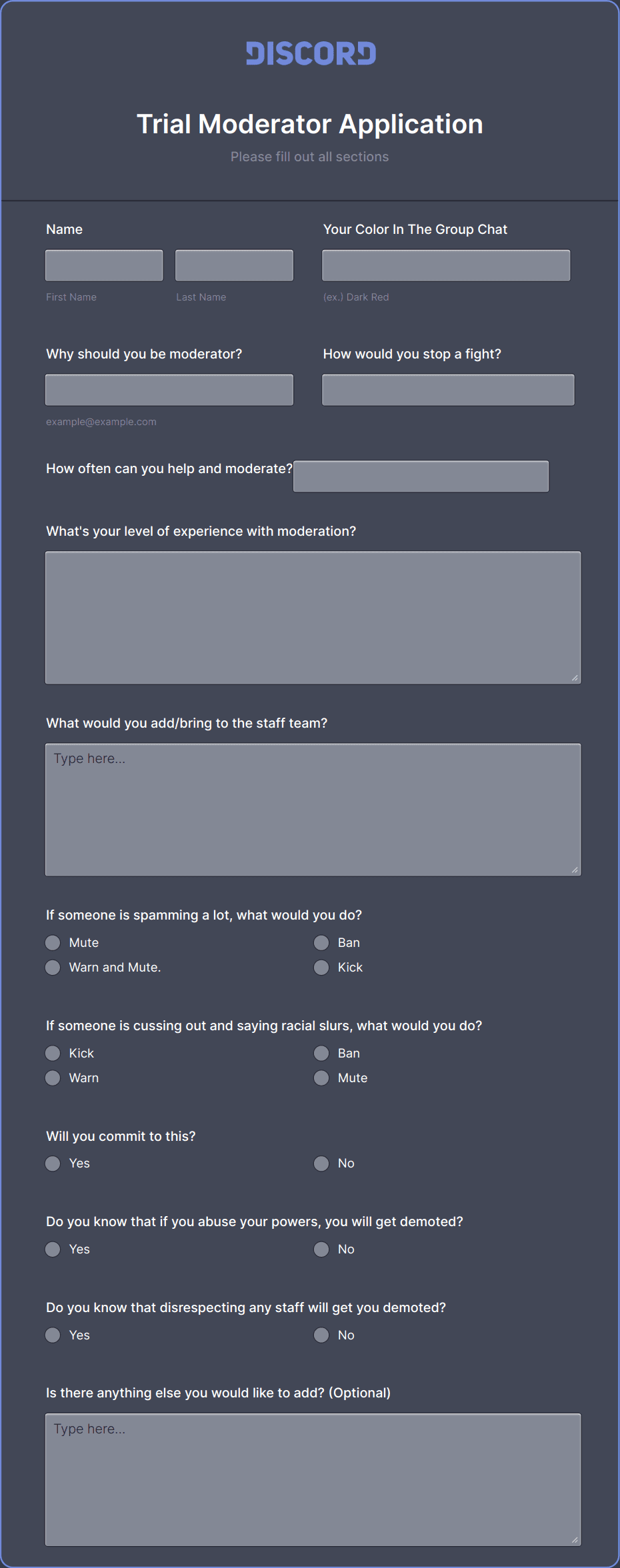Click the moderation experience text area
Screen dimensions: 620x1568
coord(313,617)
